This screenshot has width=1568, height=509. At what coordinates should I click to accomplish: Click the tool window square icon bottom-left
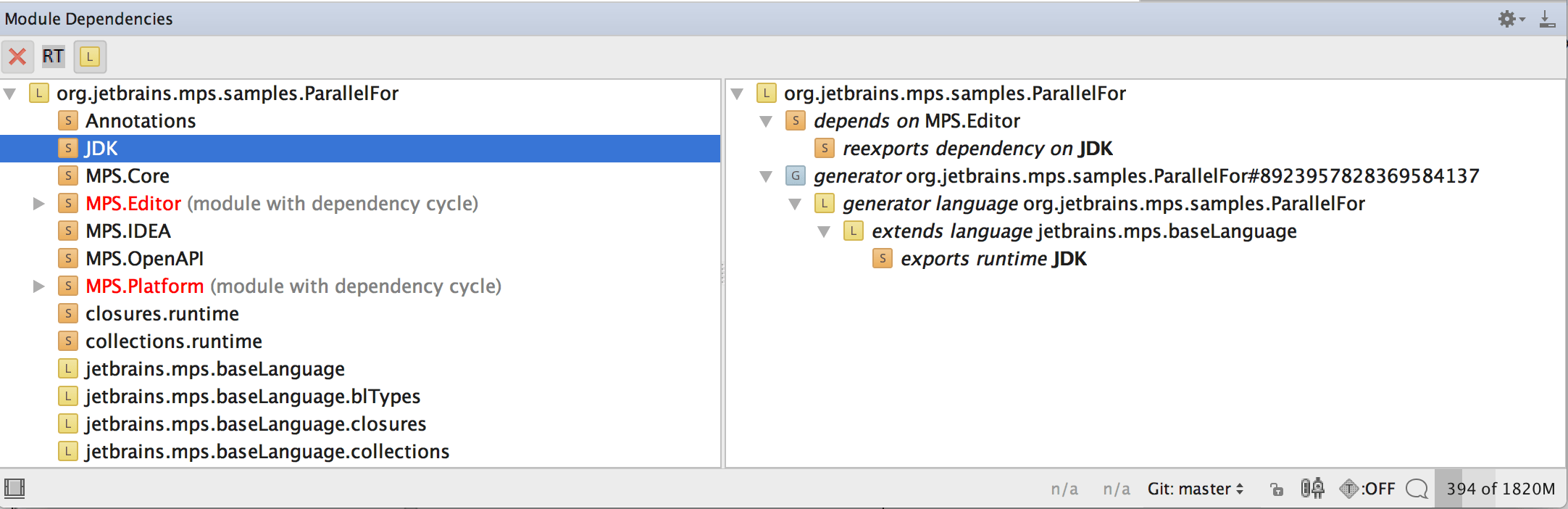click(14, 488)
